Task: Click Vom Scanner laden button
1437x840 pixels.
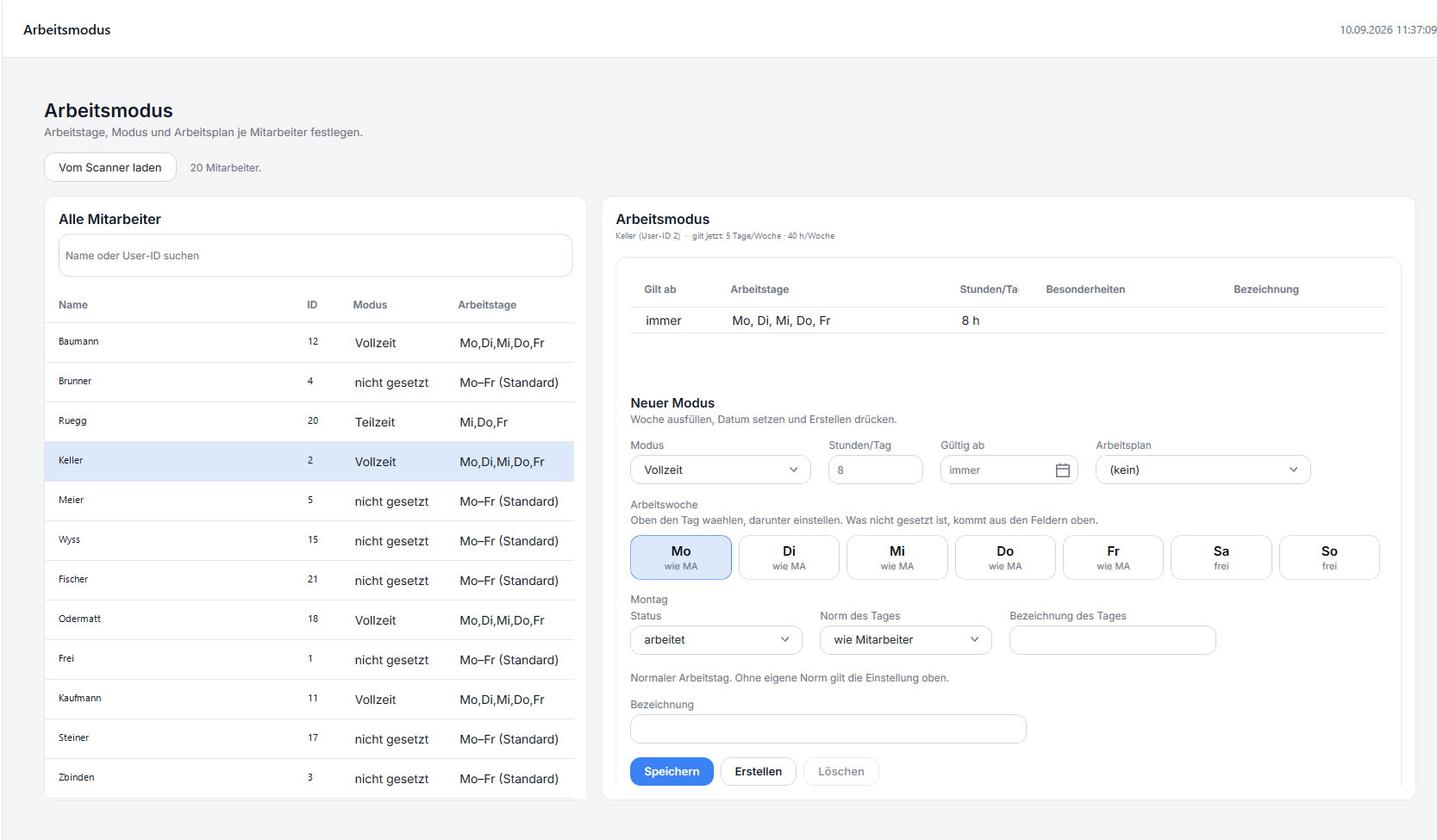Action: [110, 167]
